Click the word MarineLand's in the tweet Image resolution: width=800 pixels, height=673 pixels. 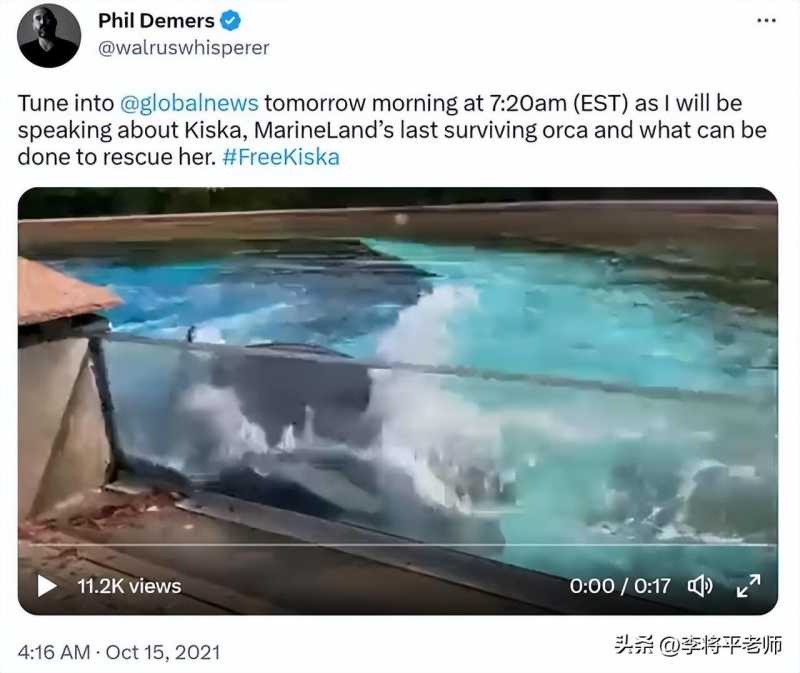point(324,130)
